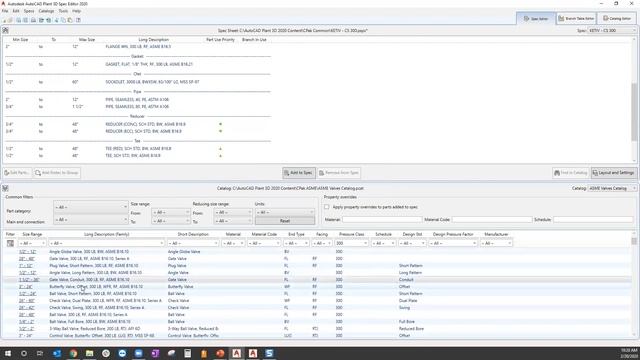Select TEE (RED) row in spec sheet
This screenshot has height=360, width=640.
click(x=138, y=149)
